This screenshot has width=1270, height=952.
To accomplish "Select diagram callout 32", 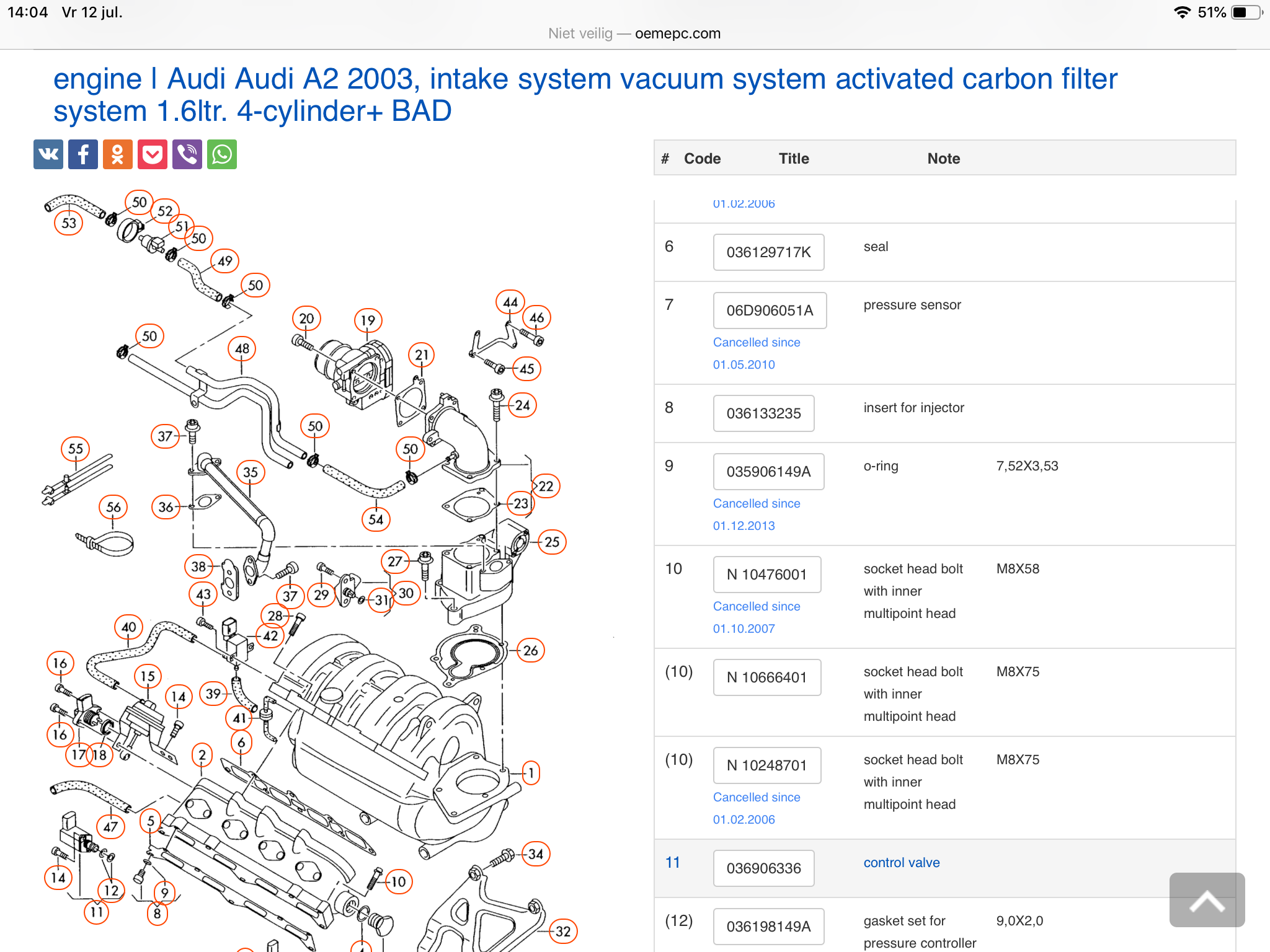I will [x=563, y=932].
